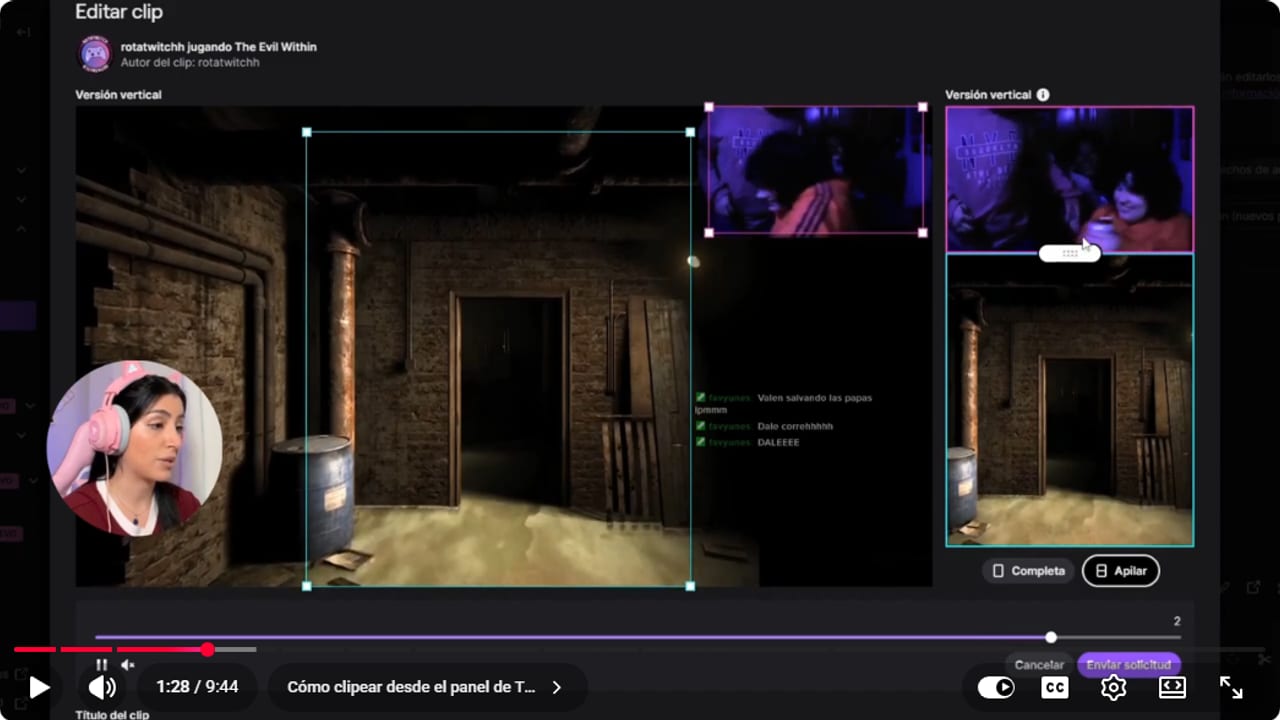Play the YouTube video
This screenshot has width=1280, height=720.
point(39,687)
